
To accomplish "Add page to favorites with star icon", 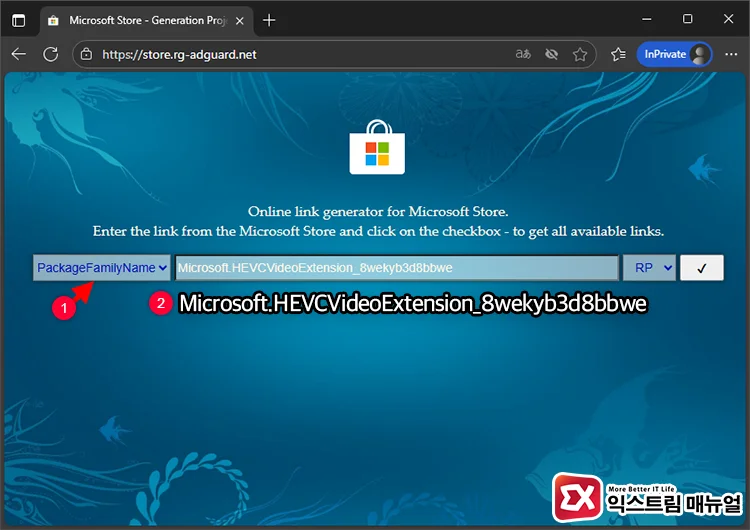I will tap(580, 54).
